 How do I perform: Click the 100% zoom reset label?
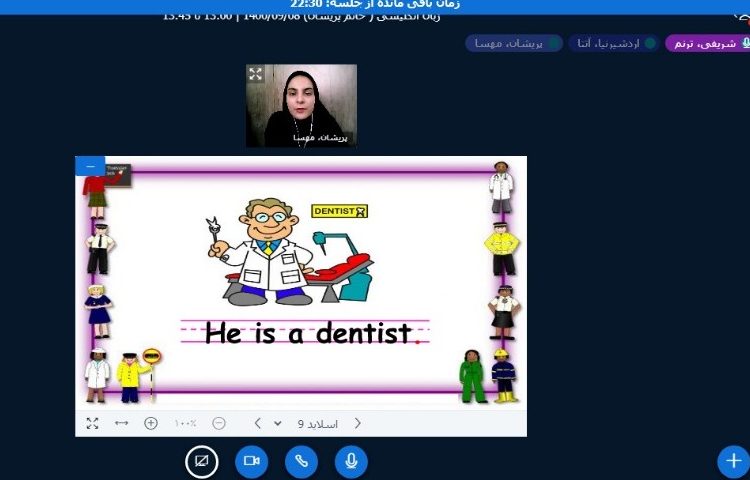click(x=185, y=423)
